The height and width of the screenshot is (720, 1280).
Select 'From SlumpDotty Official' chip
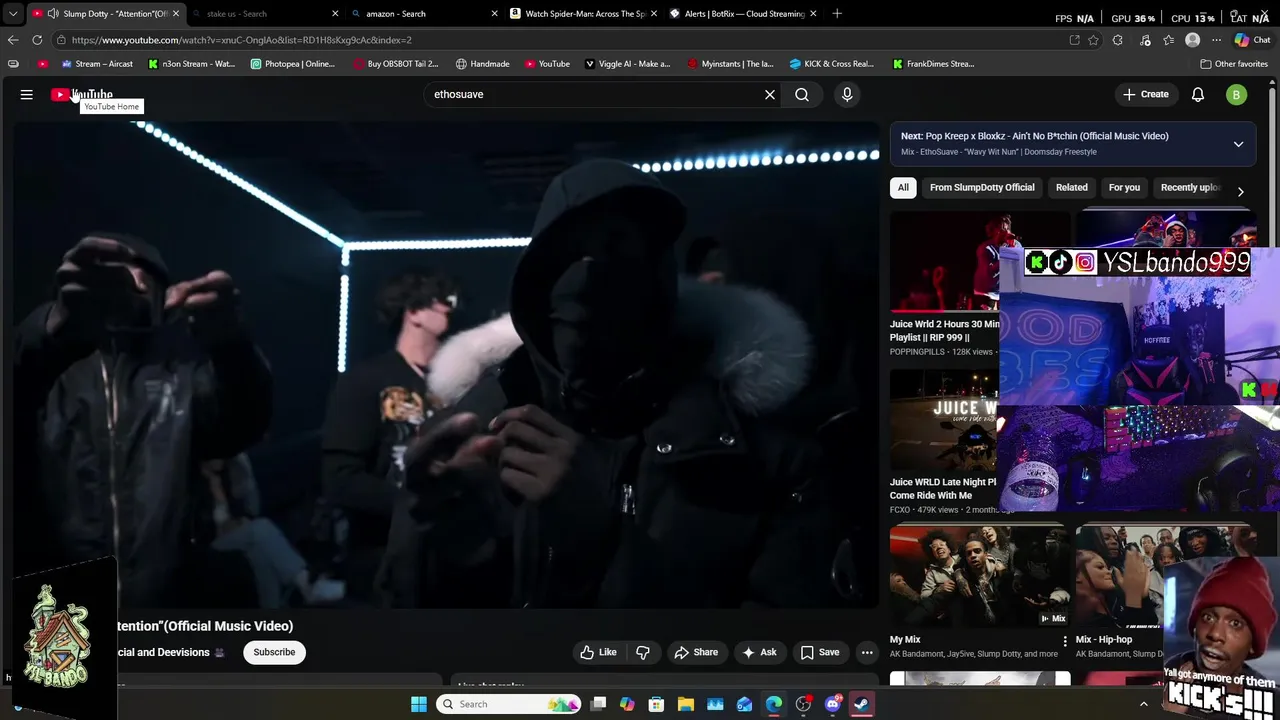tap(982, 187)
